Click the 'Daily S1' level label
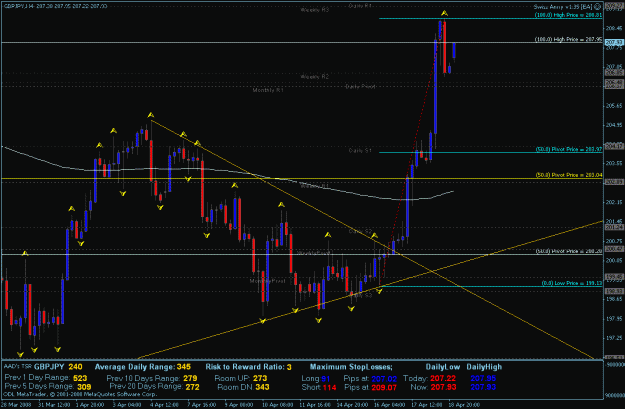The width and height of the screenshot is (625, 409). [x=360, y=151]
